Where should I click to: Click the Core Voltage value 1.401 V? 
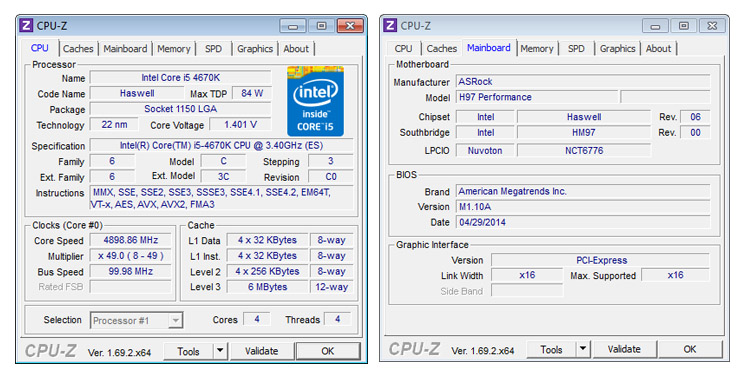pyautogui.click(x=240, y=125)
